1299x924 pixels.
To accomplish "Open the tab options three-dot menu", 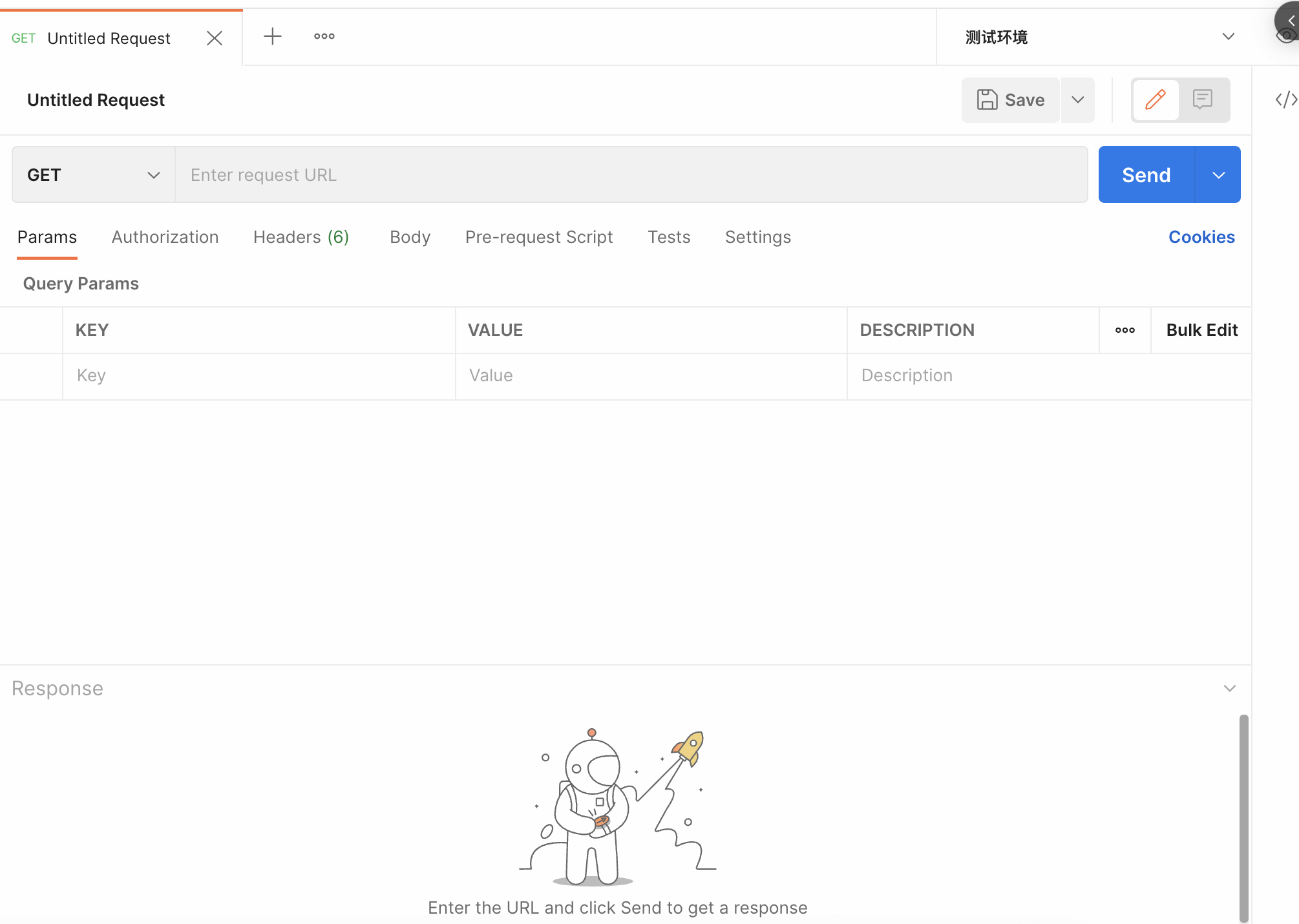I will pos(324,36).
